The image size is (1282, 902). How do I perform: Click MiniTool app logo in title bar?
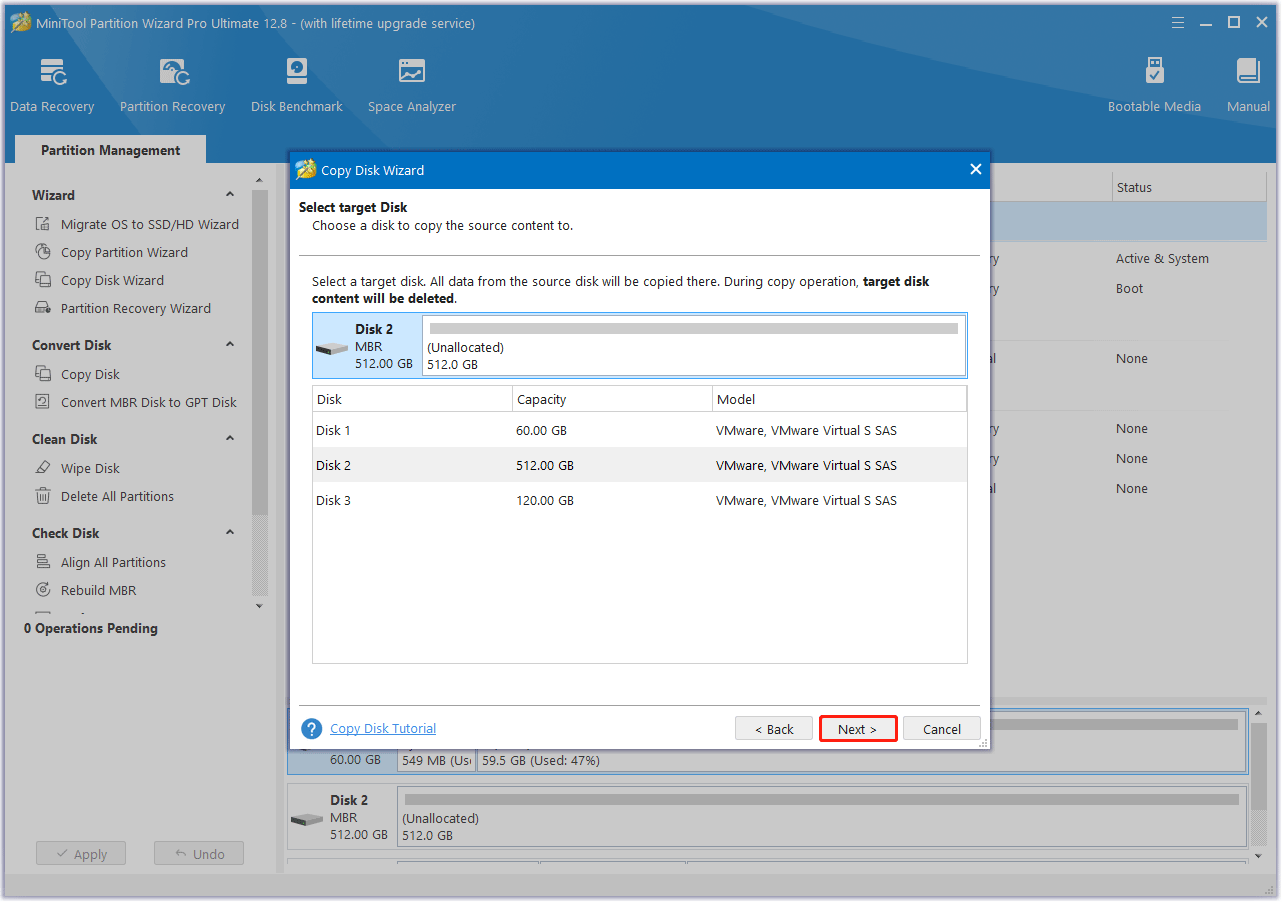18,22
